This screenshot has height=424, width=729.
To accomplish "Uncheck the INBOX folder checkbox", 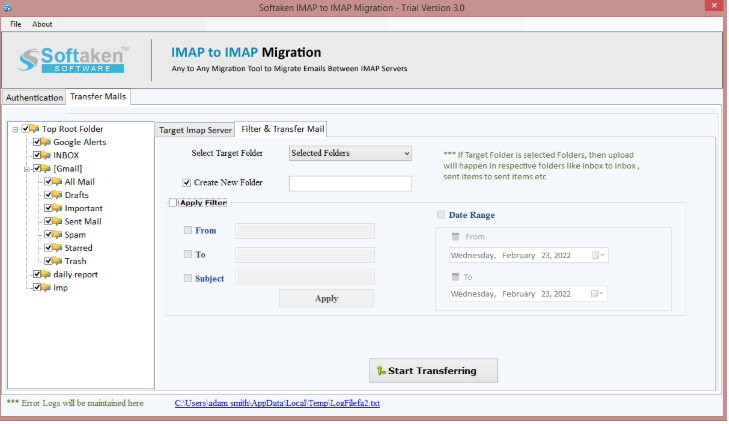I will click(37, 155).
